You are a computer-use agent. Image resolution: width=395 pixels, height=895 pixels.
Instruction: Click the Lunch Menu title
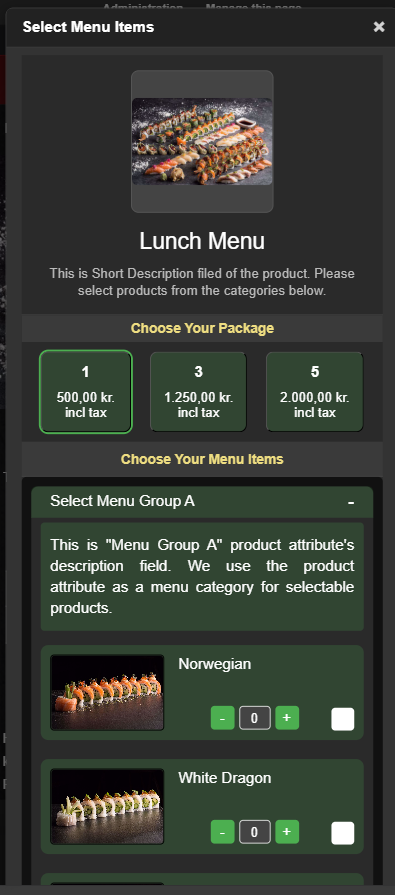202,241
